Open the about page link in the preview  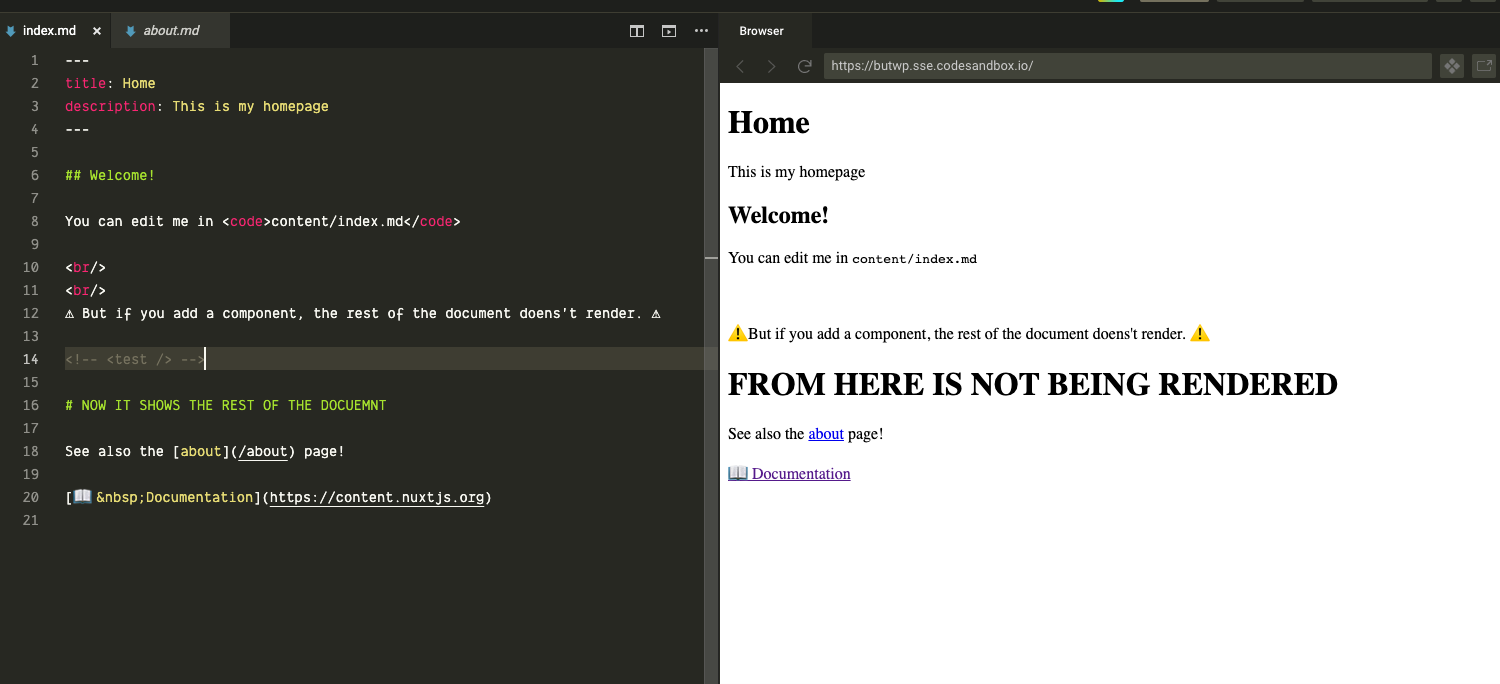click(825, 433)
